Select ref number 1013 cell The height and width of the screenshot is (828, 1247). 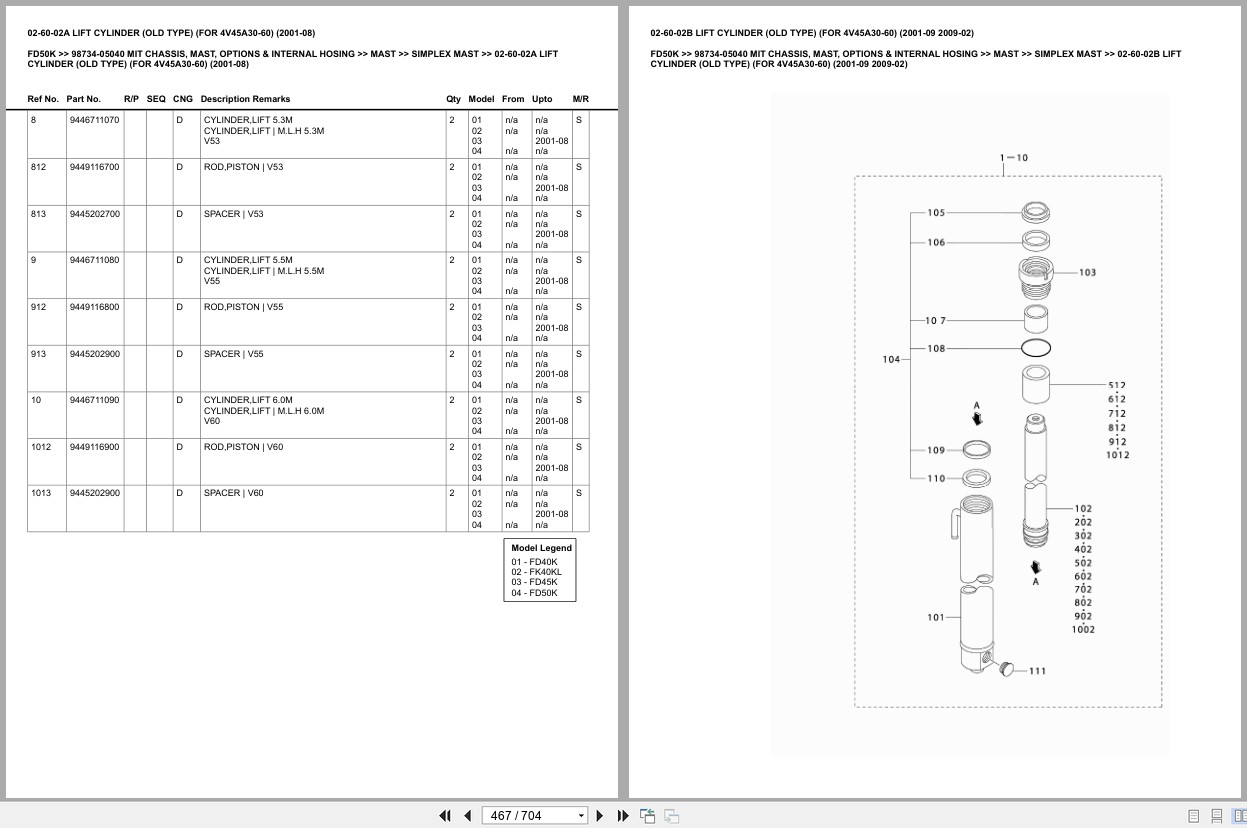click(47, 508)
